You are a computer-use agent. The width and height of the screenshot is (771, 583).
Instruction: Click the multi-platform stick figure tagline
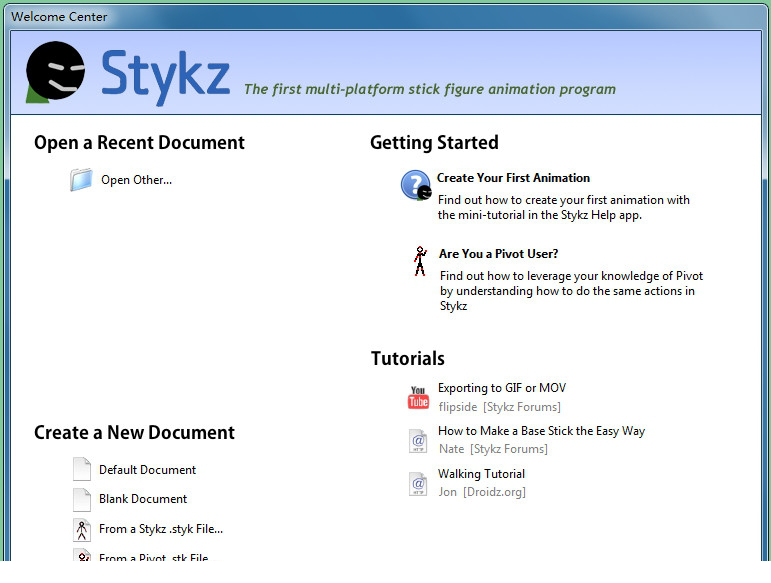pyautogui.click(x=430, y=89)
